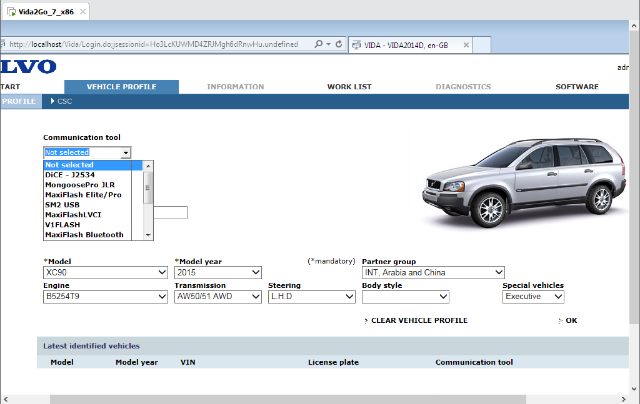
Task: Open the Model year dropdown showing 2015
Action: [218, 273]
